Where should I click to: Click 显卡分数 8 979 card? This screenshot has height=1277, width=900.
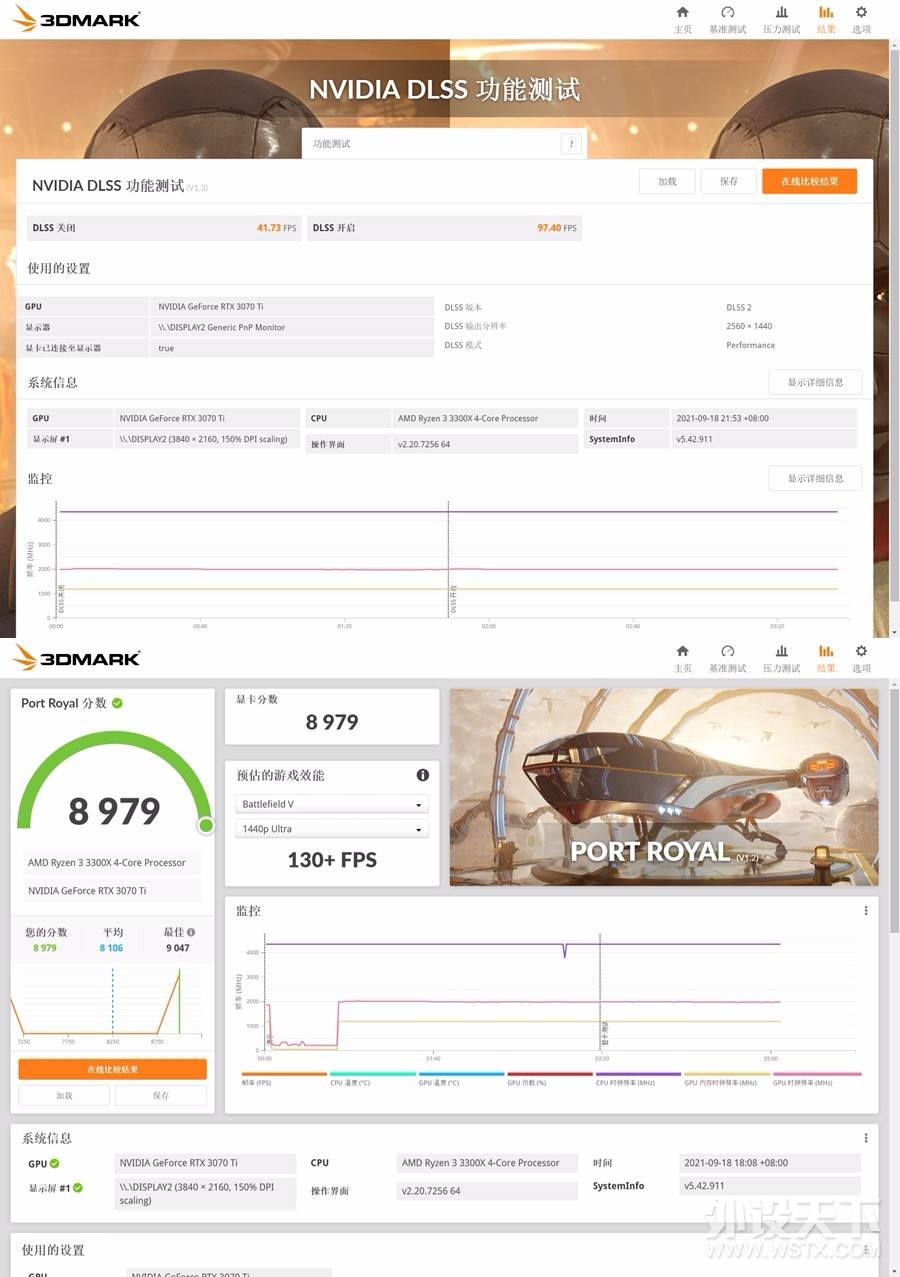pyautogui.click(x=332, y=716)
